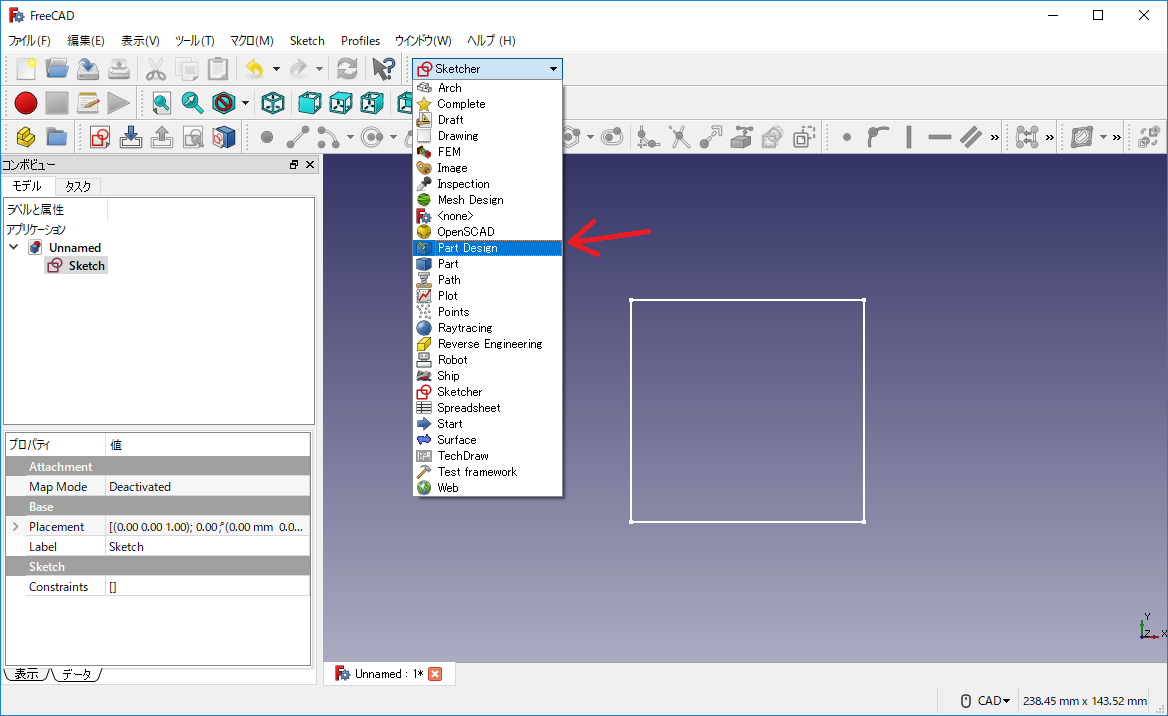Start macro recording with red circle

click(x=26, y=103)
